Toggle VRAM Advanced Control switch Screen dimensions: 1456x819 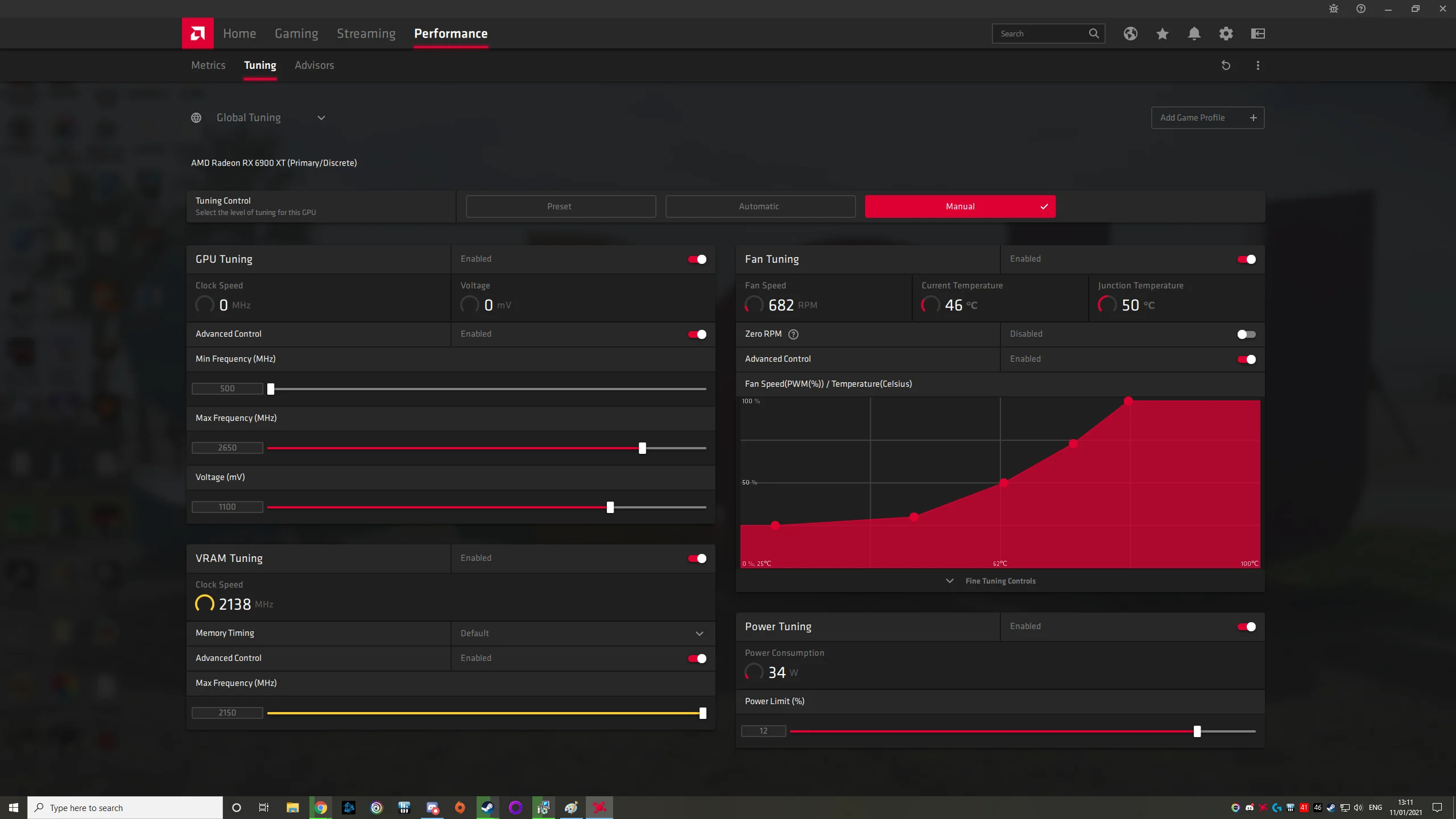tap(697, 659)
